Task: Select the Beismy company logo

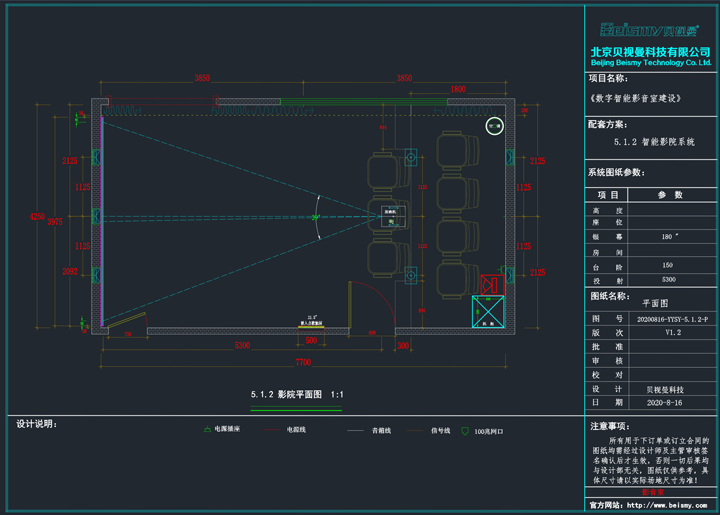Action: click(649, 30)
